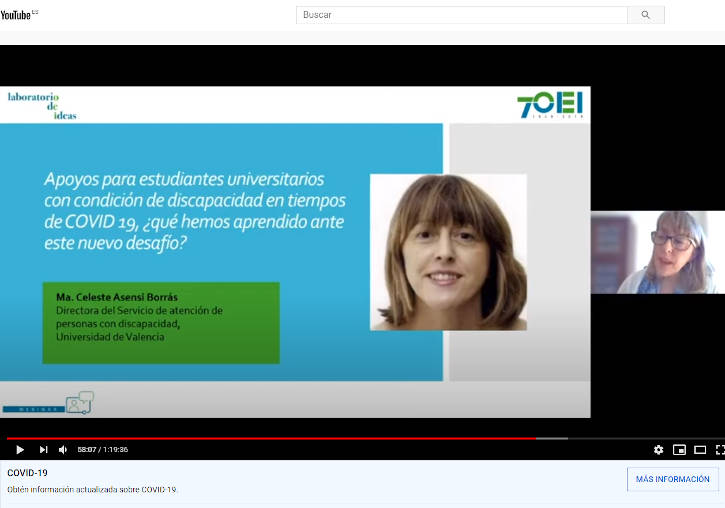The height and width of the screenshot is (508, 725).
Task: Click the speaker webcam thumbnail
Action: point(657,252)
